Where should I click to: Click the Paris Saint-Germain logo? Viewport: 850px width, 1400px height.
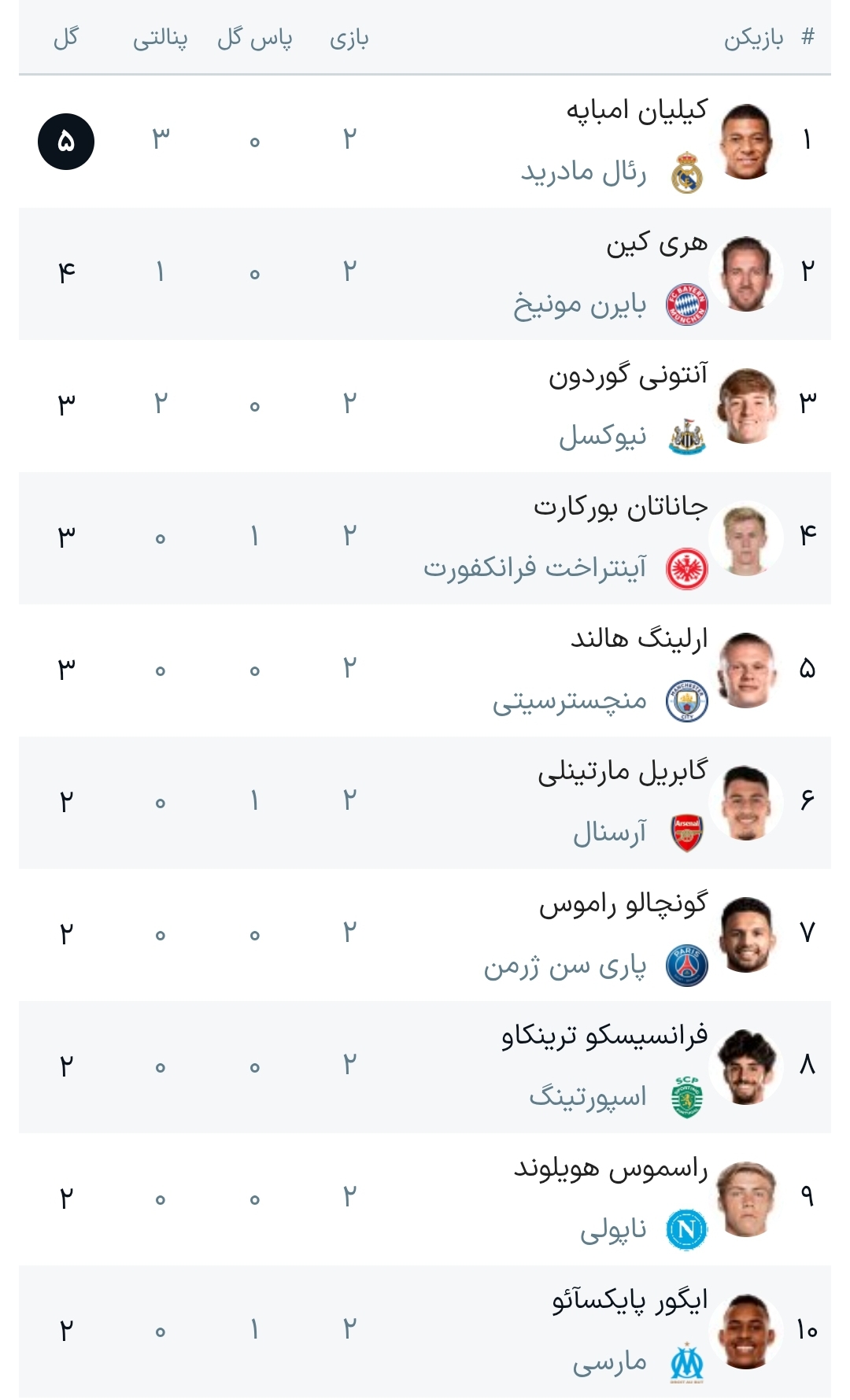pyautogui.click(x=687, y=966)
